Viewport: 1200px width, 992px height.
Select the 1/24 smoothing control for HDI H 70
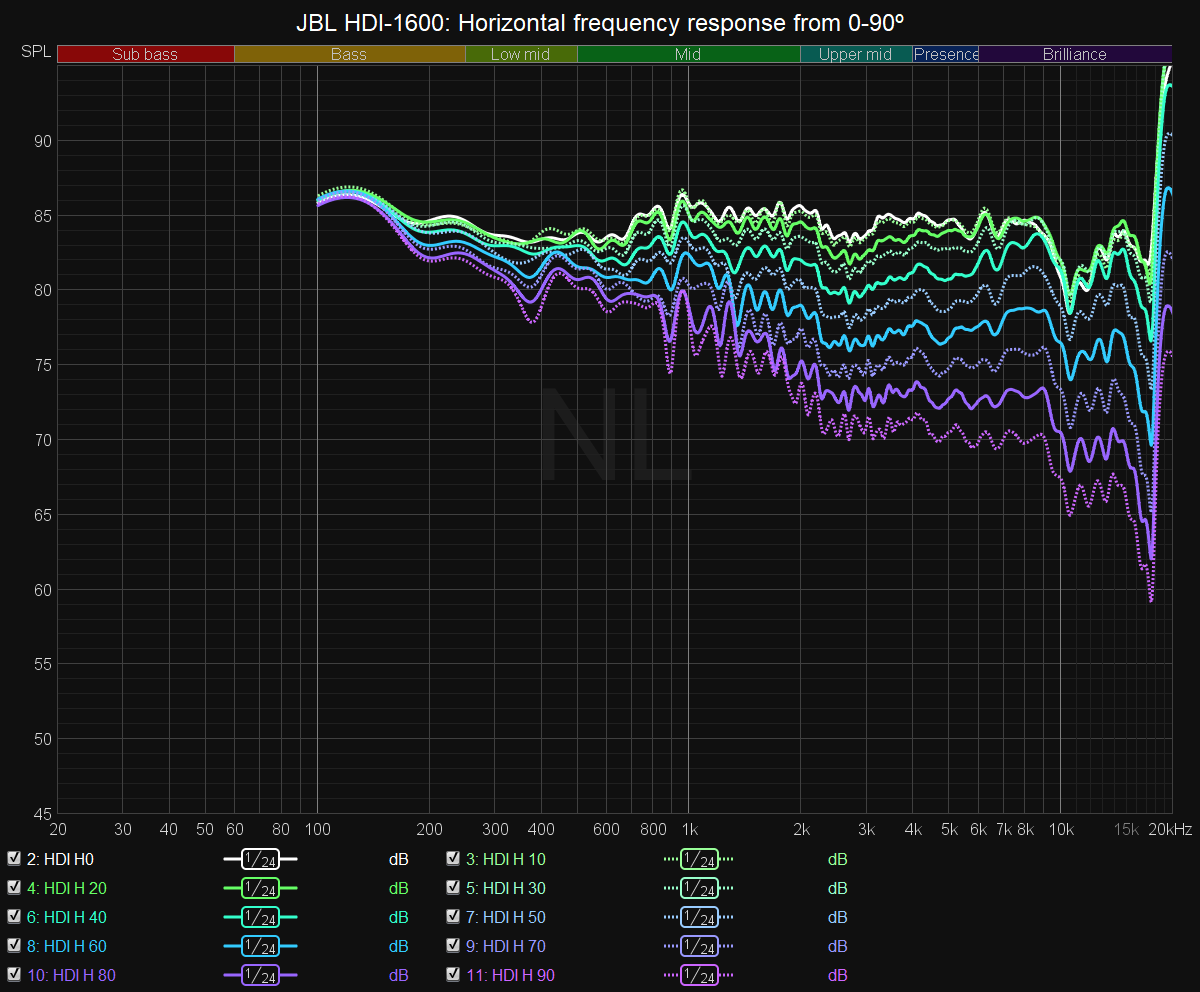[699, 946]
